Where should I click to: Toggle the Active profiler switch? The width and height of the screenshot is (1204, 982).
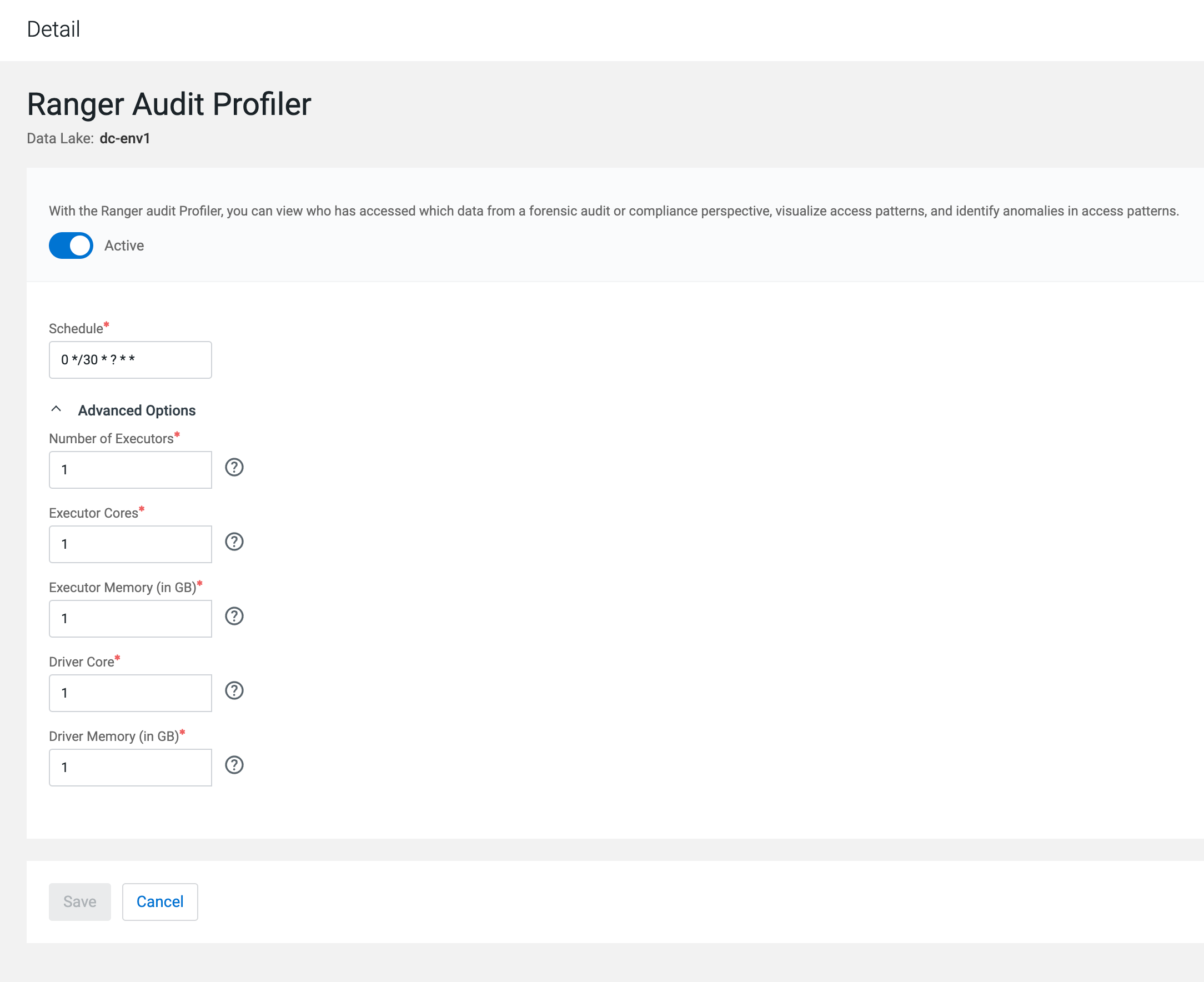(x=71, y=245)
